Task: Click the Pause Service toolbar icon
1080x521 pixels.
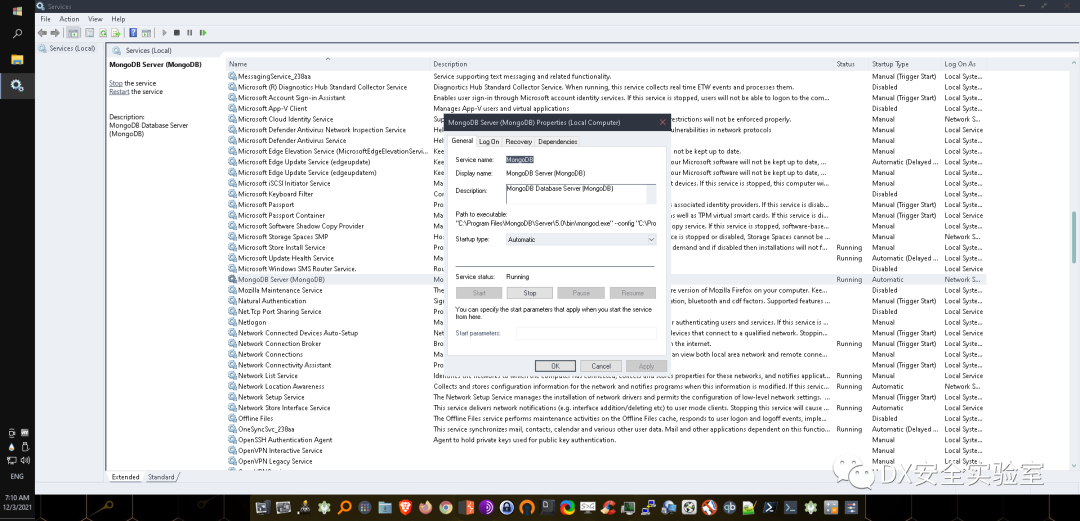Action: point(190,32)
